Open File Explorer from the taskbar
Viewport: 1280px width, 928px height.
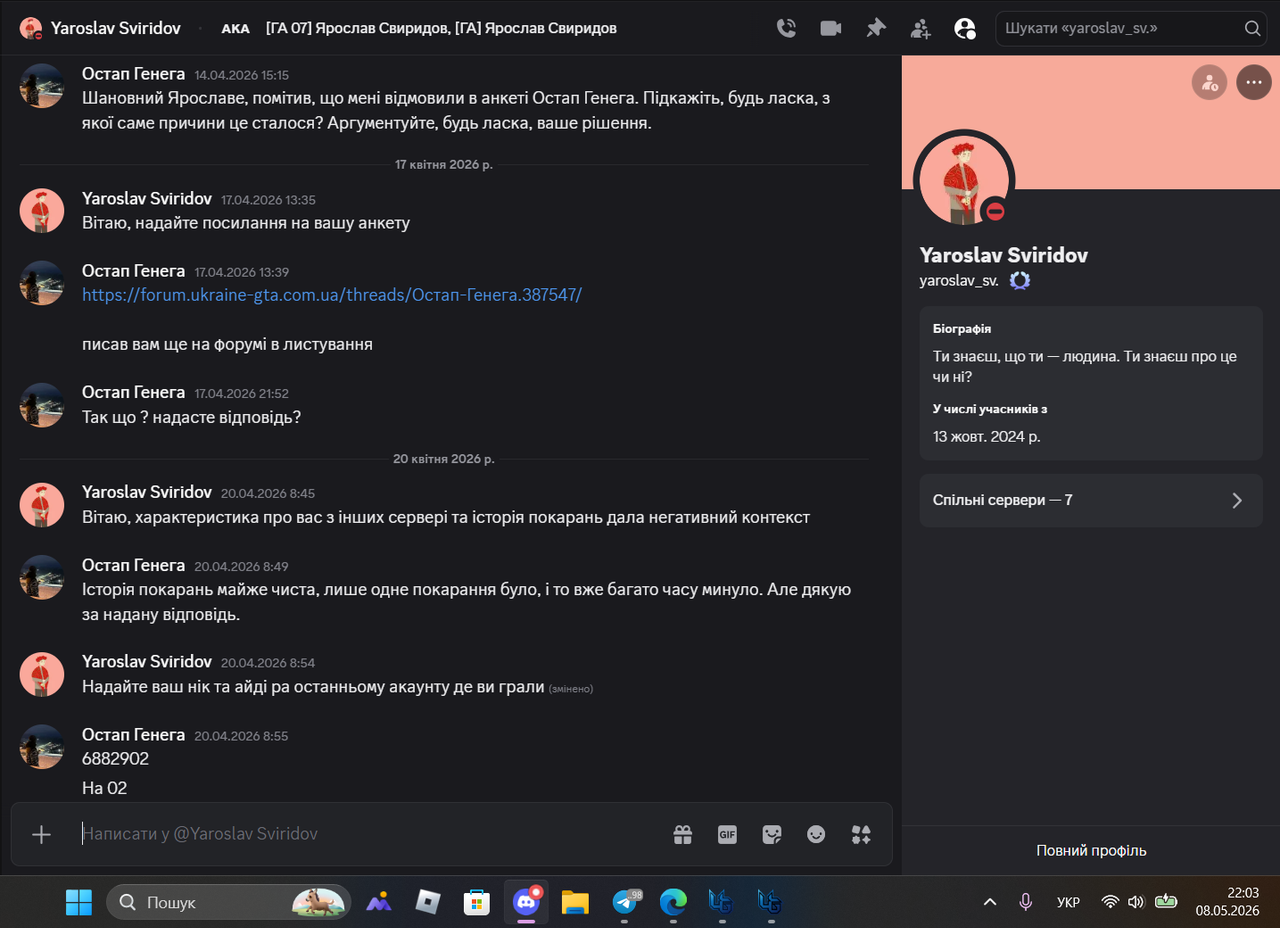tap(575, 902)
